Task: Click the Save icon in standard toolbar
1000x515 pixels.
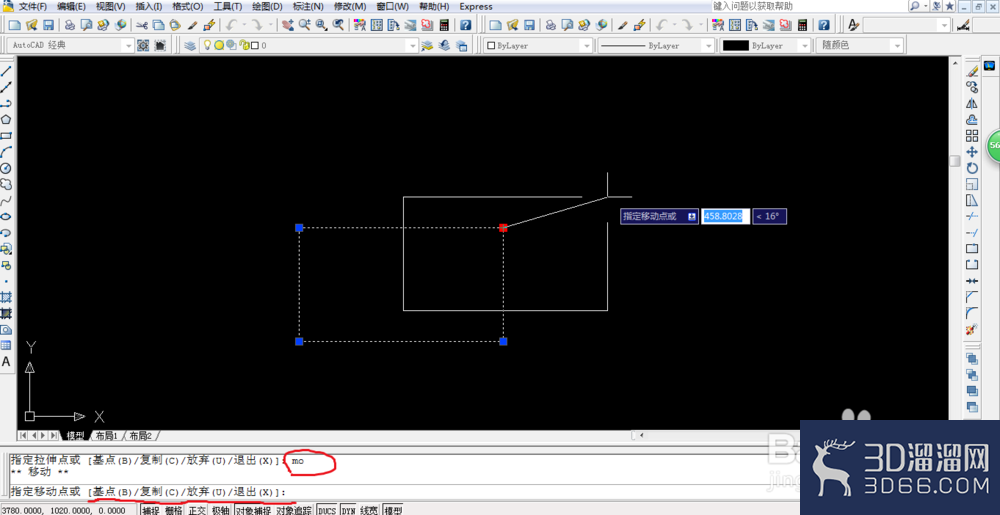Action: [x=48, y=25]
